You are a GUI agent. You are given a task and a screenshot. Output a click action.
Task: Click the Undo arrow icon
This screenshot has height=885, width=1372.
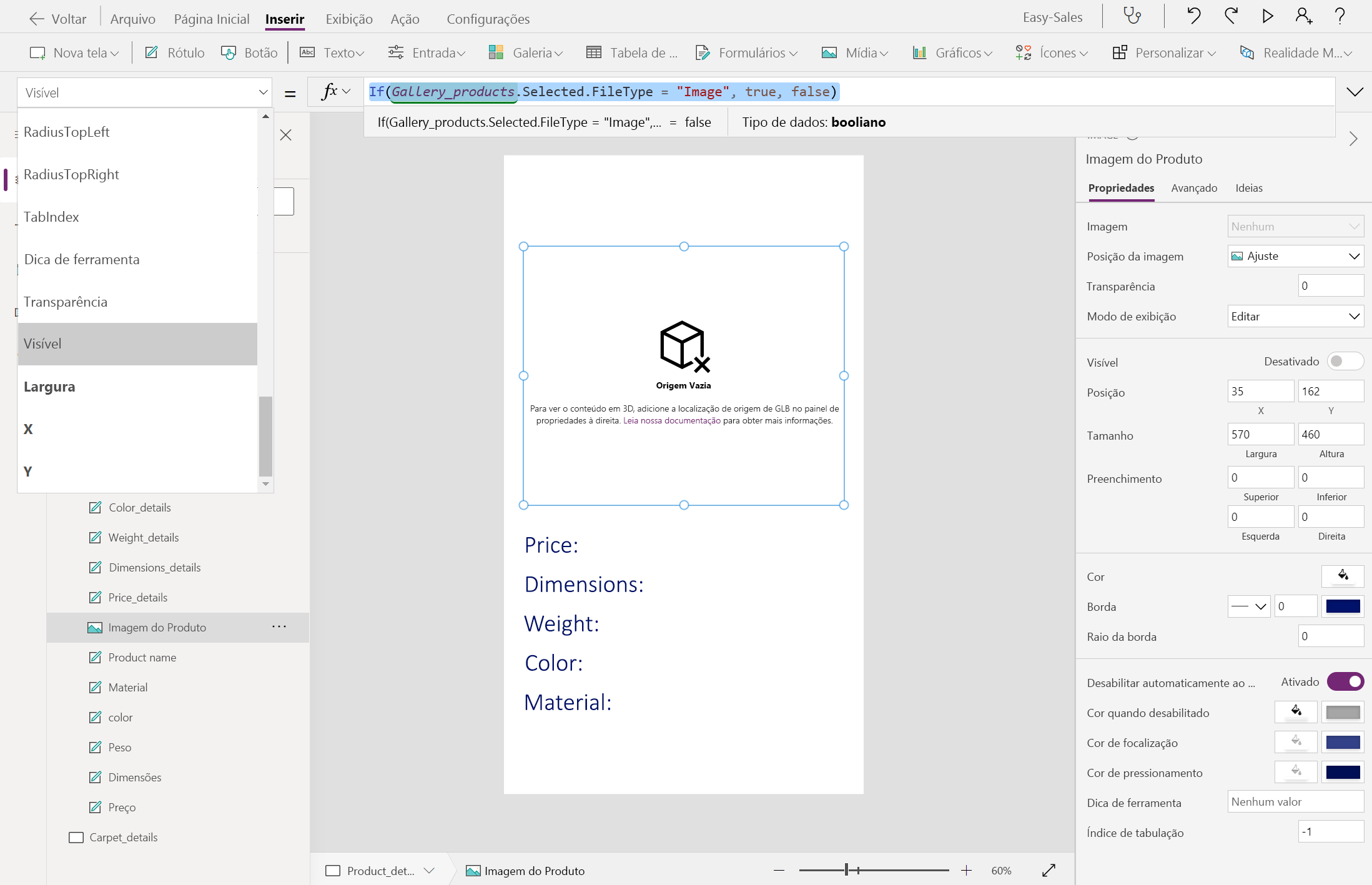pyautogui.click(x=1193, y=16)
